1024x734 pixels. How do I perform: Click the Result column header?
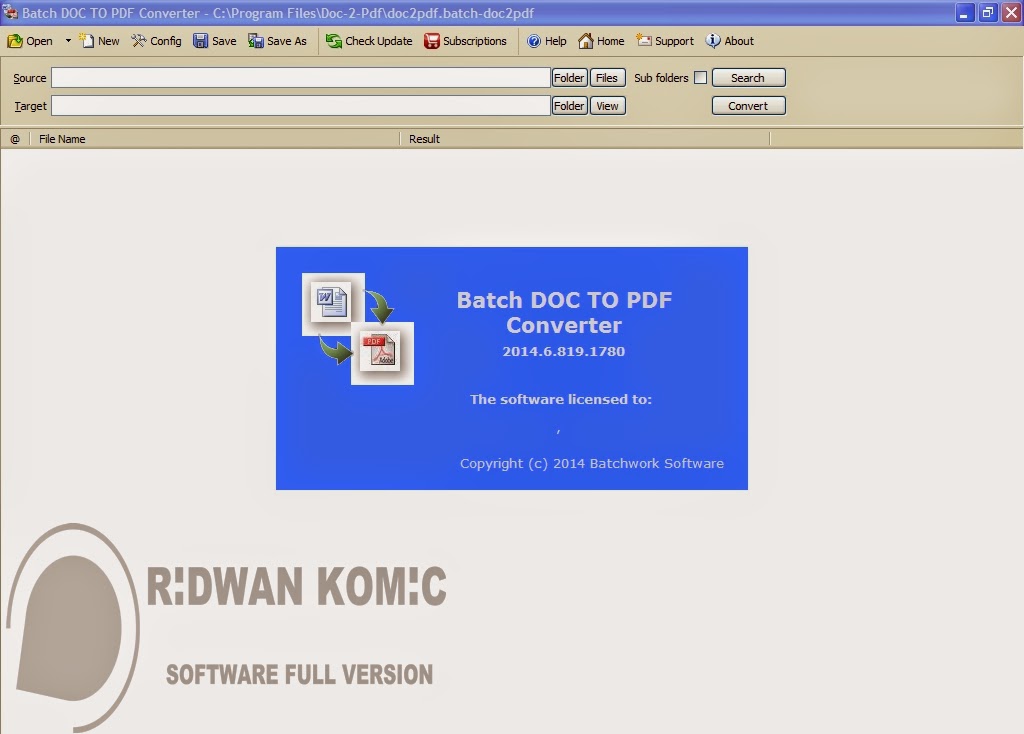tap(585, 139)
